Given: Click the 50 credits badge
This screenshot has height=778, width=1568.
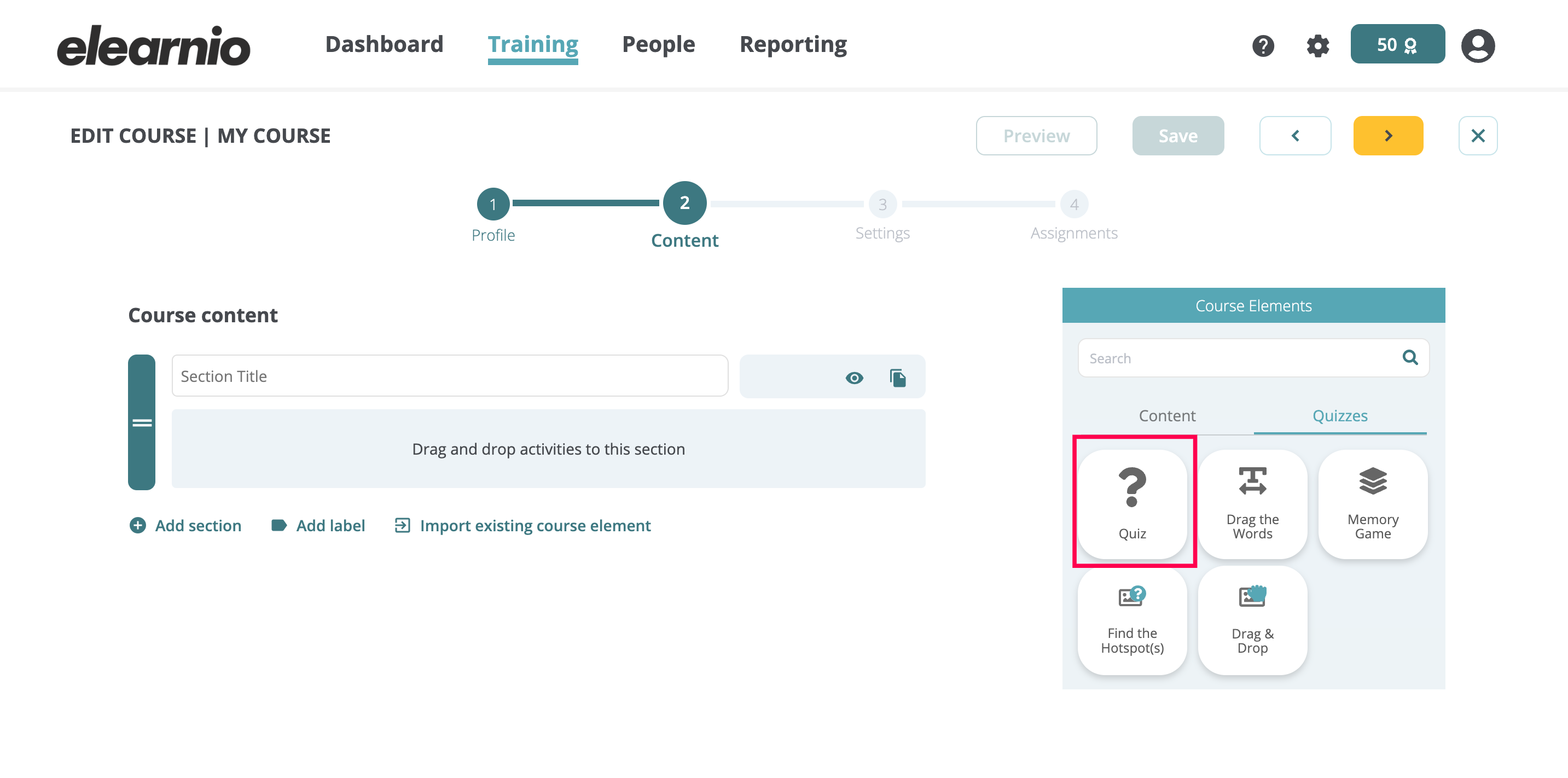Looking at the screenshot, I should tap(1397, 44).
